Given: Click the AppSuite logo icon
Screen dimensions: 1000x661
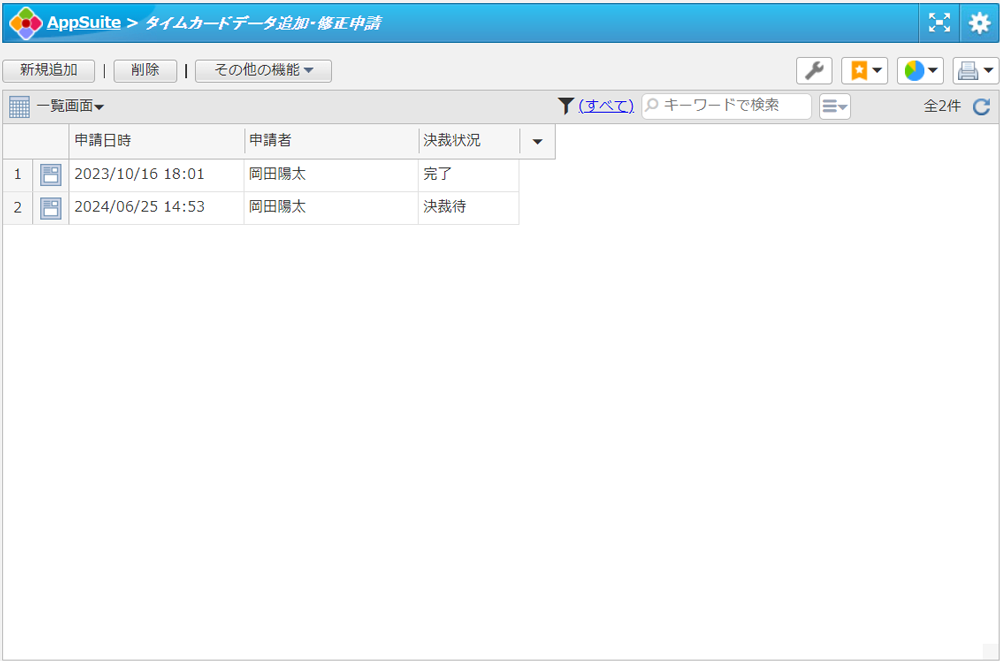Looking at the screenshot, I should pos(25,22).
